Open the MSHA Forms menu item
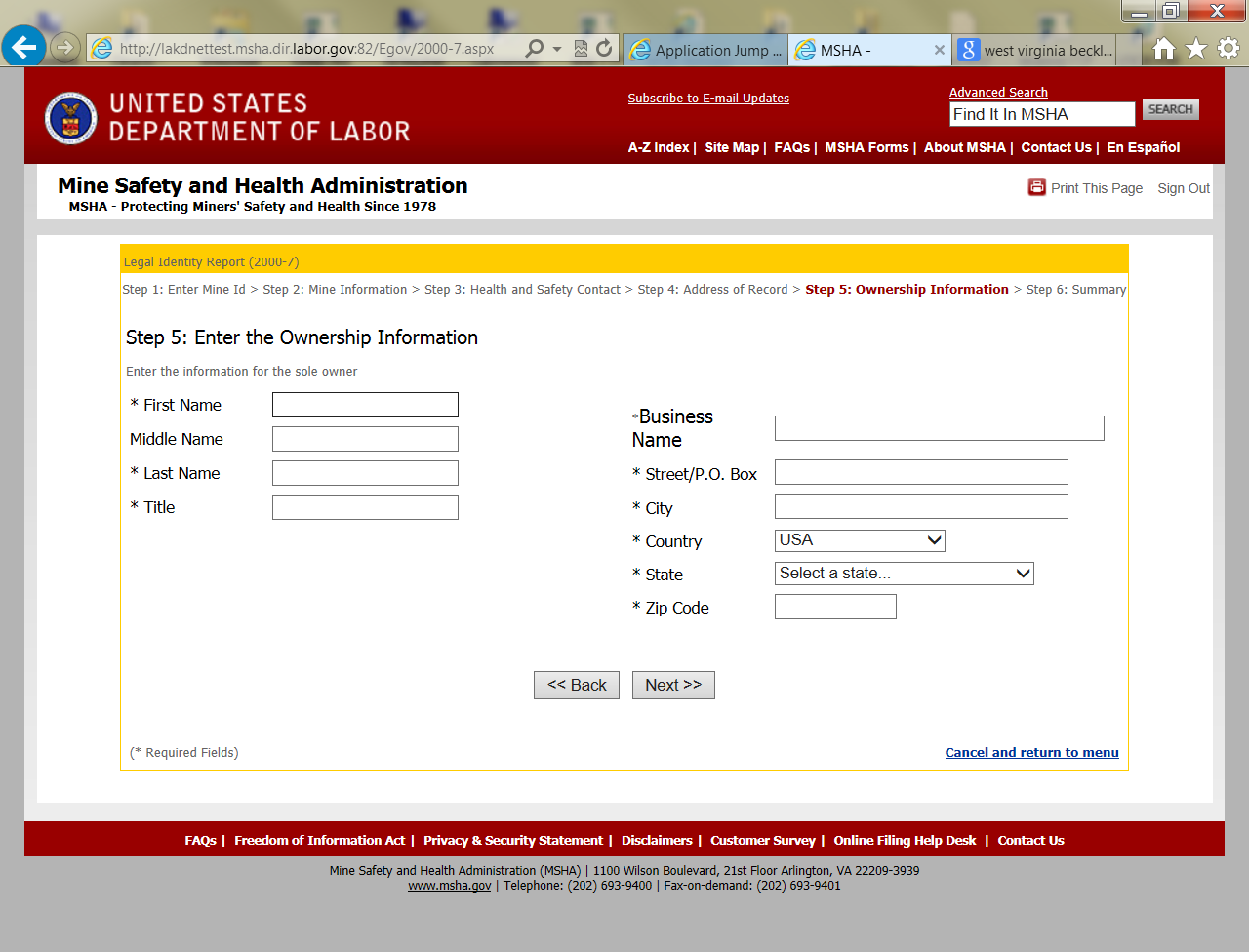 [866, 147]
